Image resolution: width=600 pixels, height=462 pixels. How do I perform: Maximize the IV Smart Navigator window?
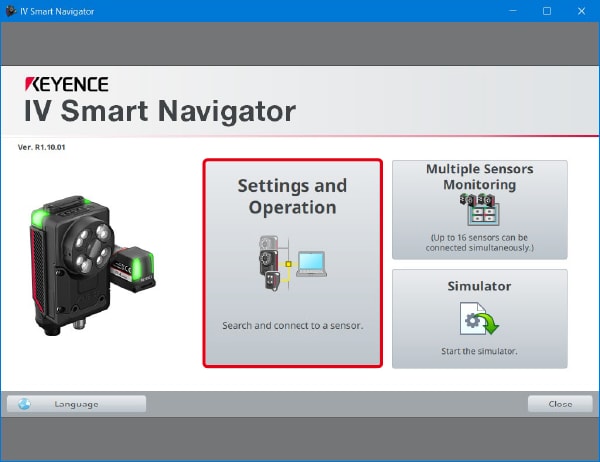tap(546, 11)
